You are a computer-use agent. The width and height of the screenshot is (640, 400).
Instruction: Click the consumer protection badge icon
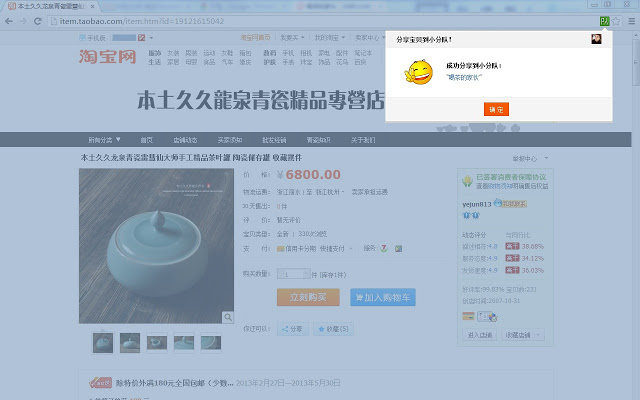pyautogui.click(x=467, y=181)
